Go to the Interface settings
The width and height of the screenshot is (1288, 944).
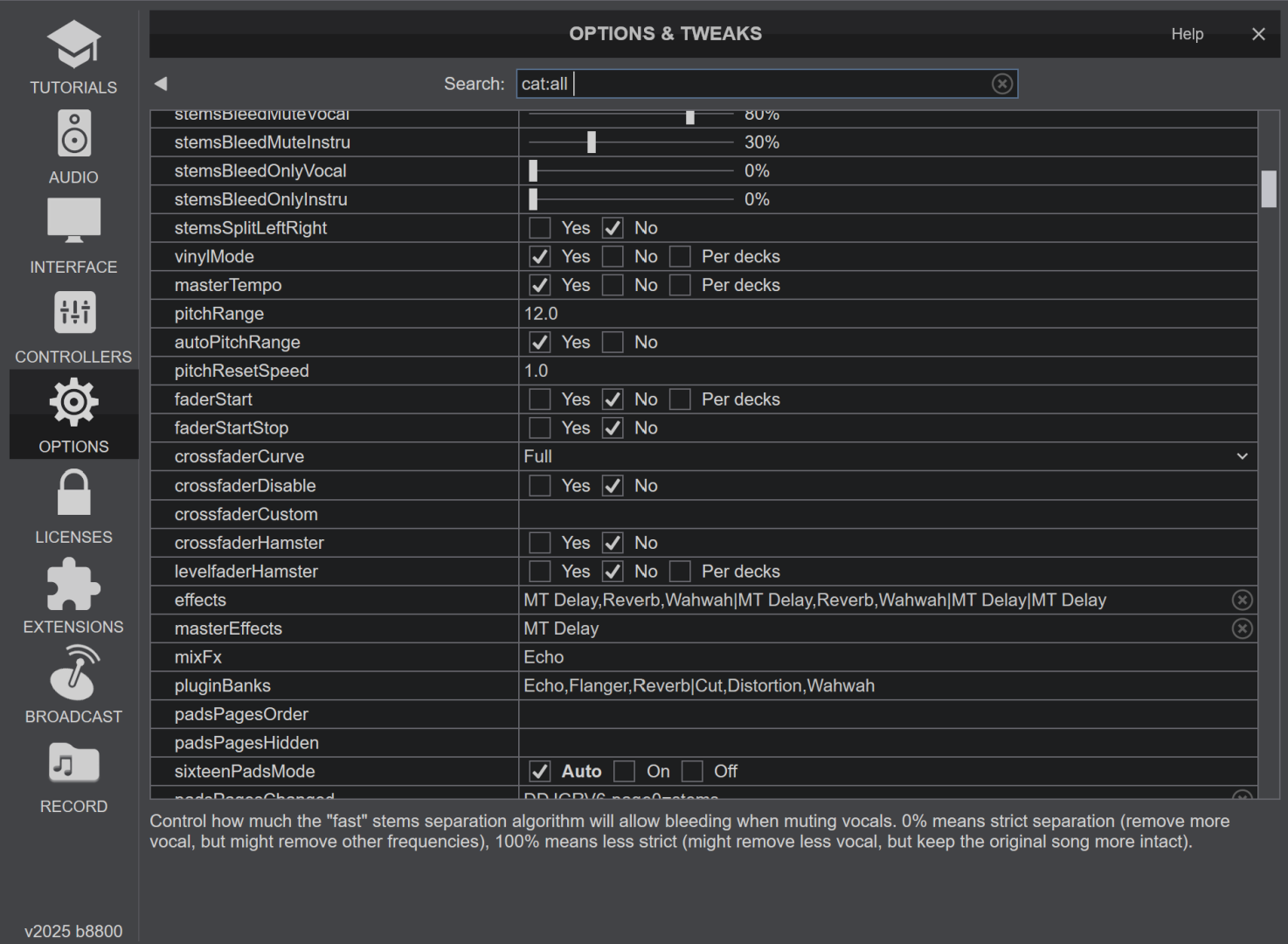pyautogui.click(x=73, y=236)
